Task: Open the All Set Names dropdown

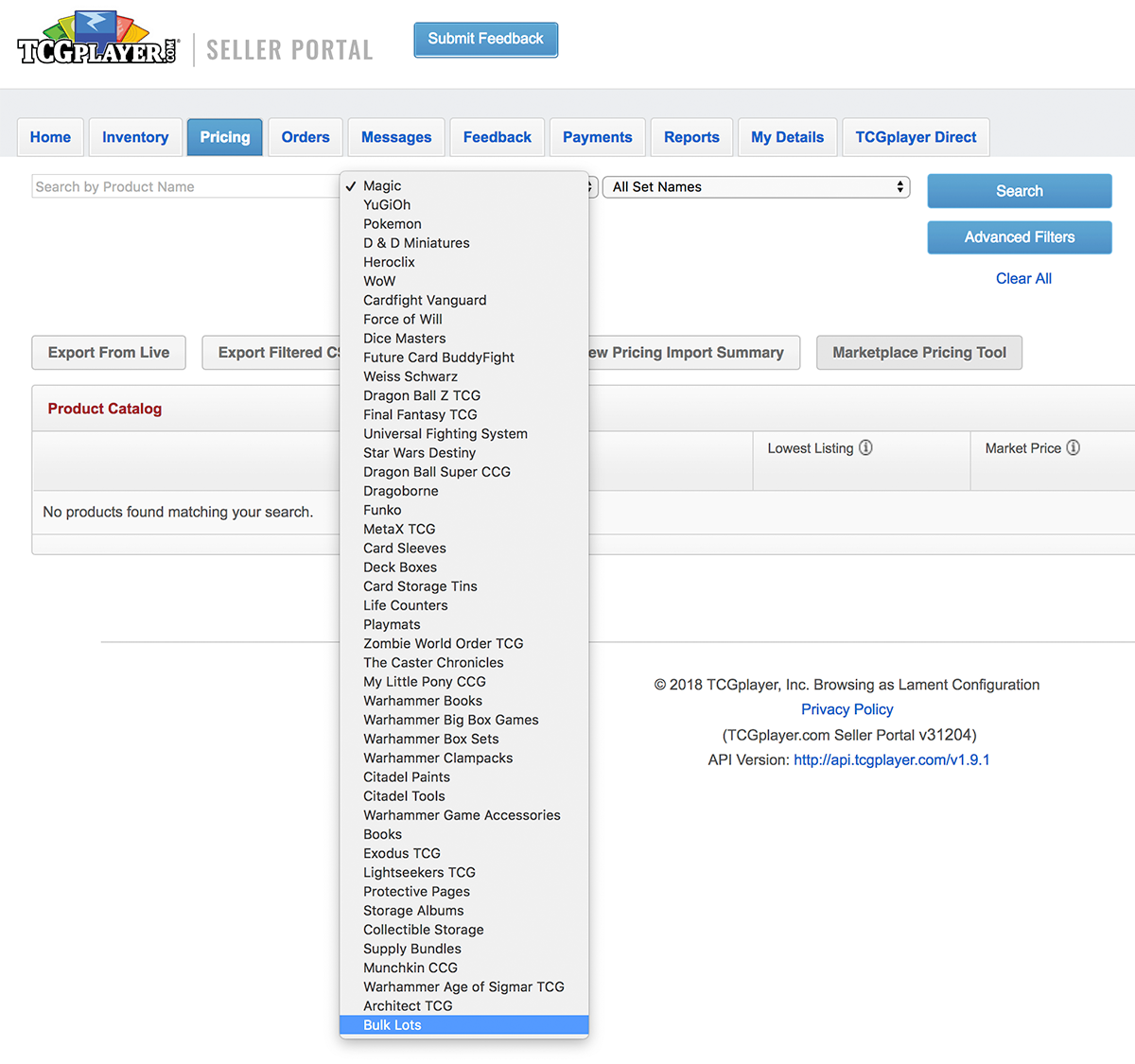Action: pos(757,187)
